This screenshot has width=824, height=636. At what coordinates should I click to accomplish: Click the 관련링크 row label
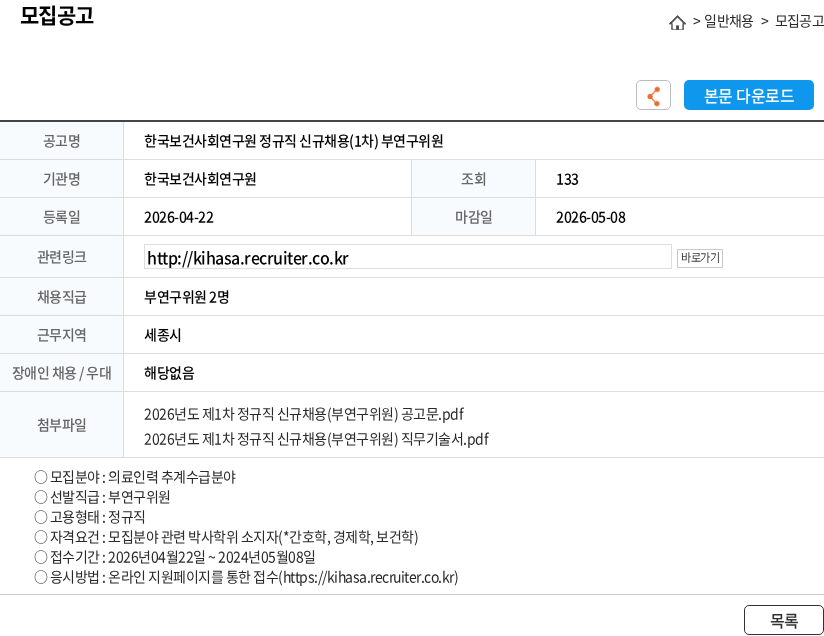pyautogui.click(x=61, y=257)
